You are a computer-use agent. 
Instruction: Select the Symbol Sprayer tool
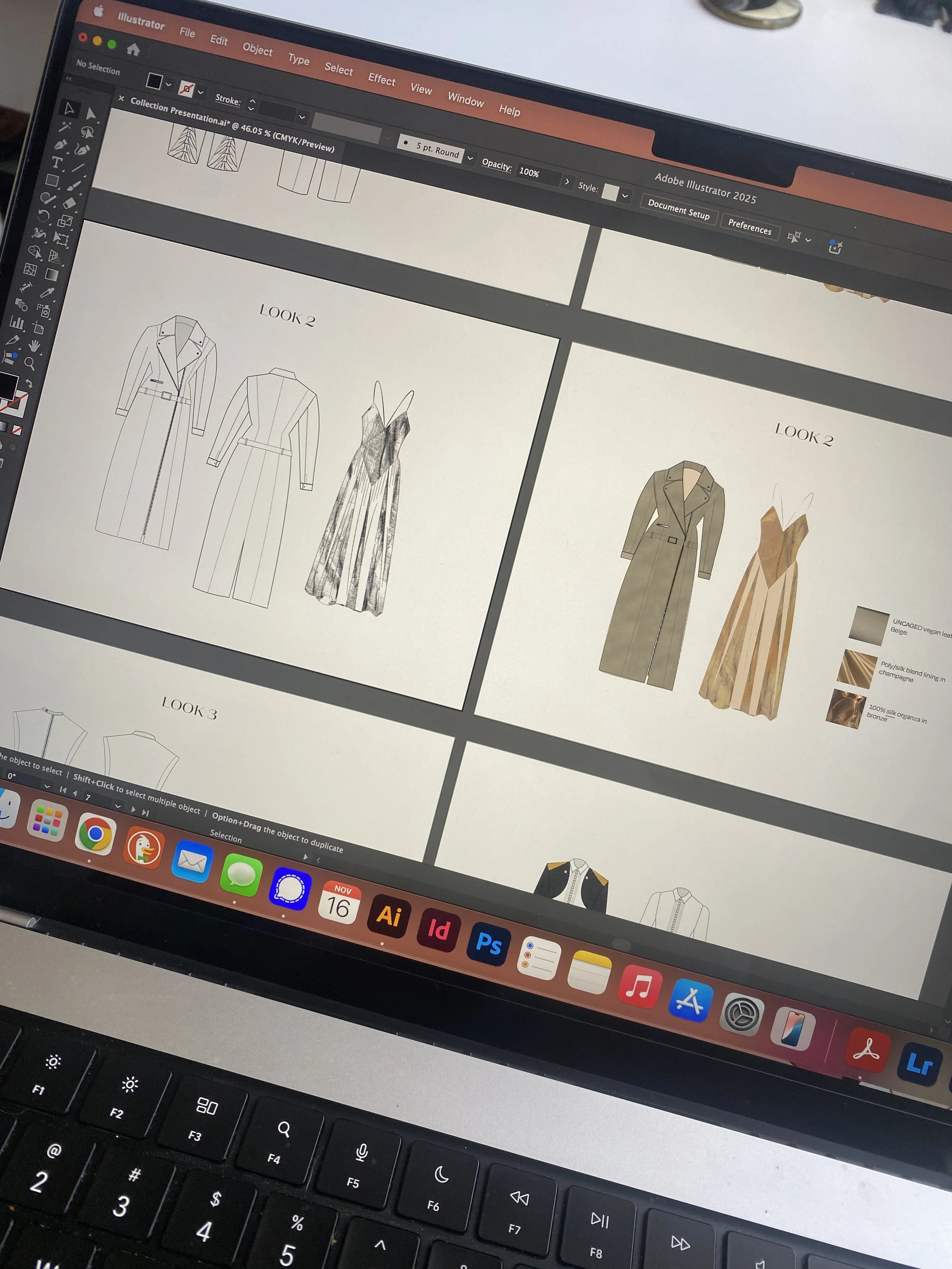tap(44, 311)
